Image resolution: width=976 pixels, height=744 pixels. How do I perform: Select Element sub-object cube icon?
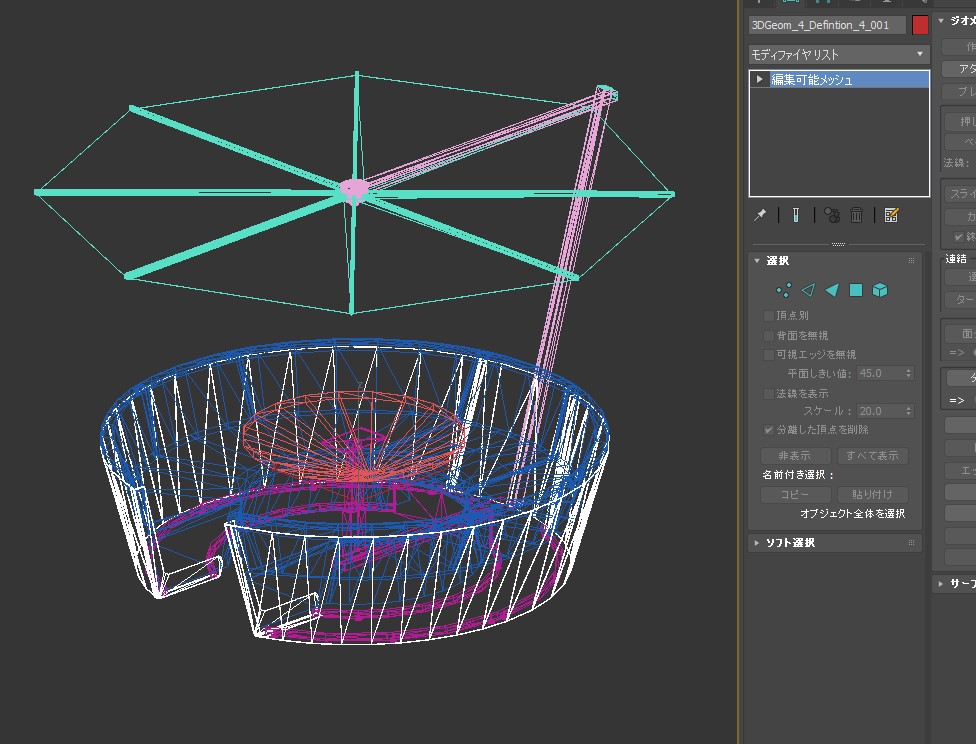880,290
